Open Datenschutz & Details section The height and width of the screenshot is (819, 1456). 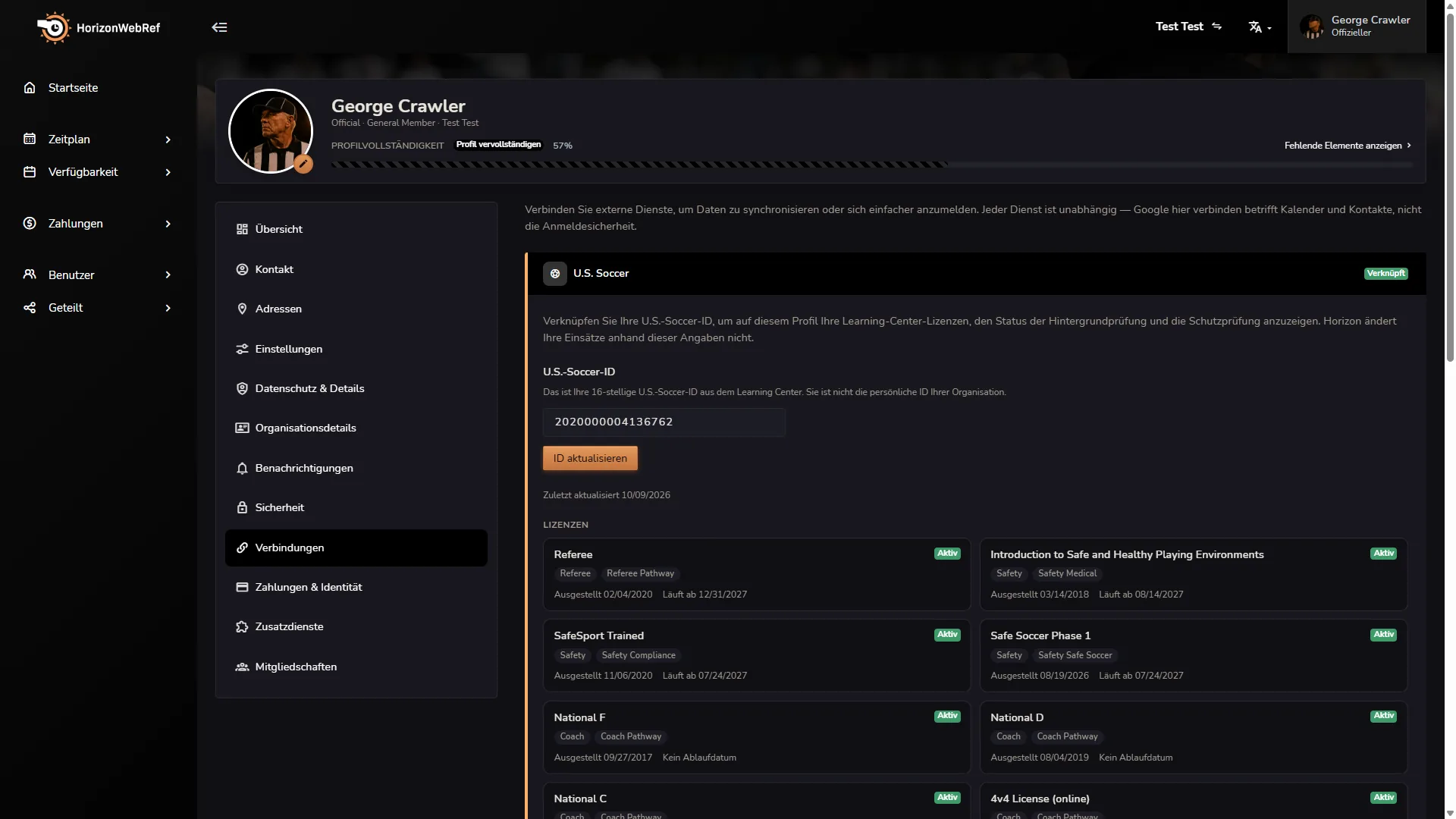pos(356,388)
